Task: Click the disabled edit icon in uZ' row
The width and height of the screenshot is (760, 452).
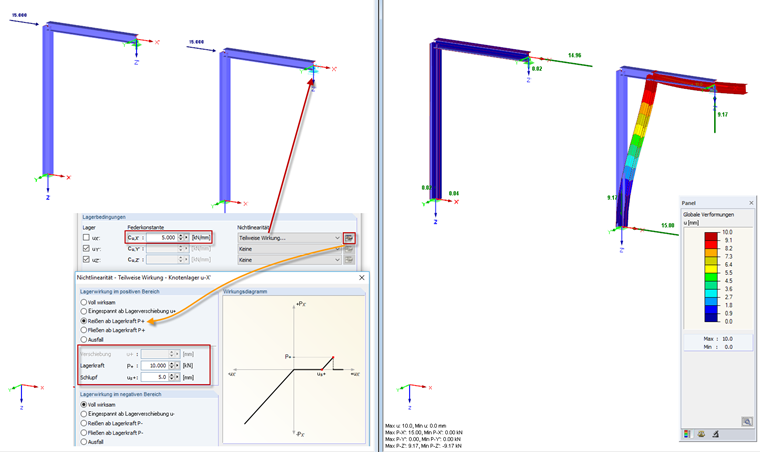Action: tap(348, 260)
